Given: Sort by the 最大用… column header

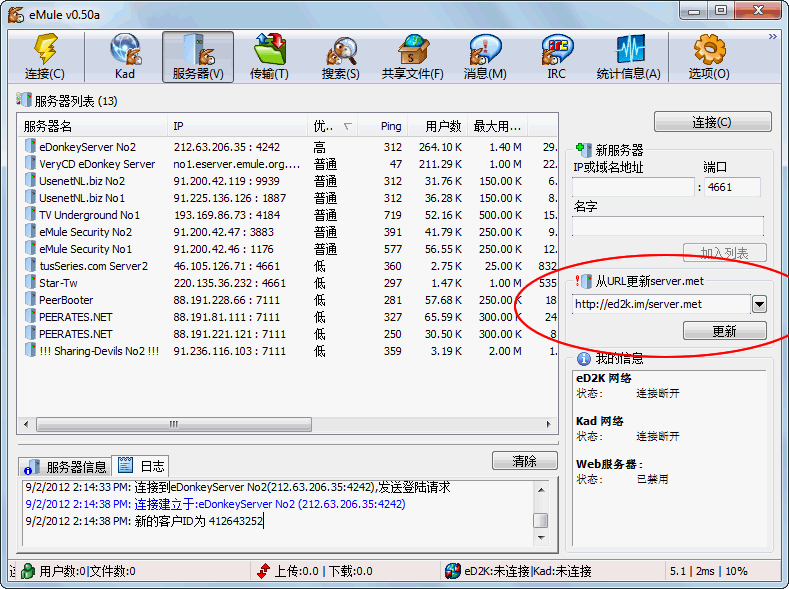Looking at the screenshot, I should click(498, 126).
